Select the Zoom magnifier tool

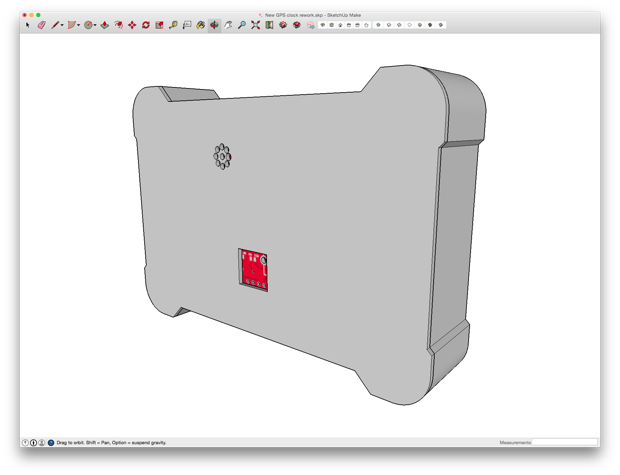click(242, 25)
